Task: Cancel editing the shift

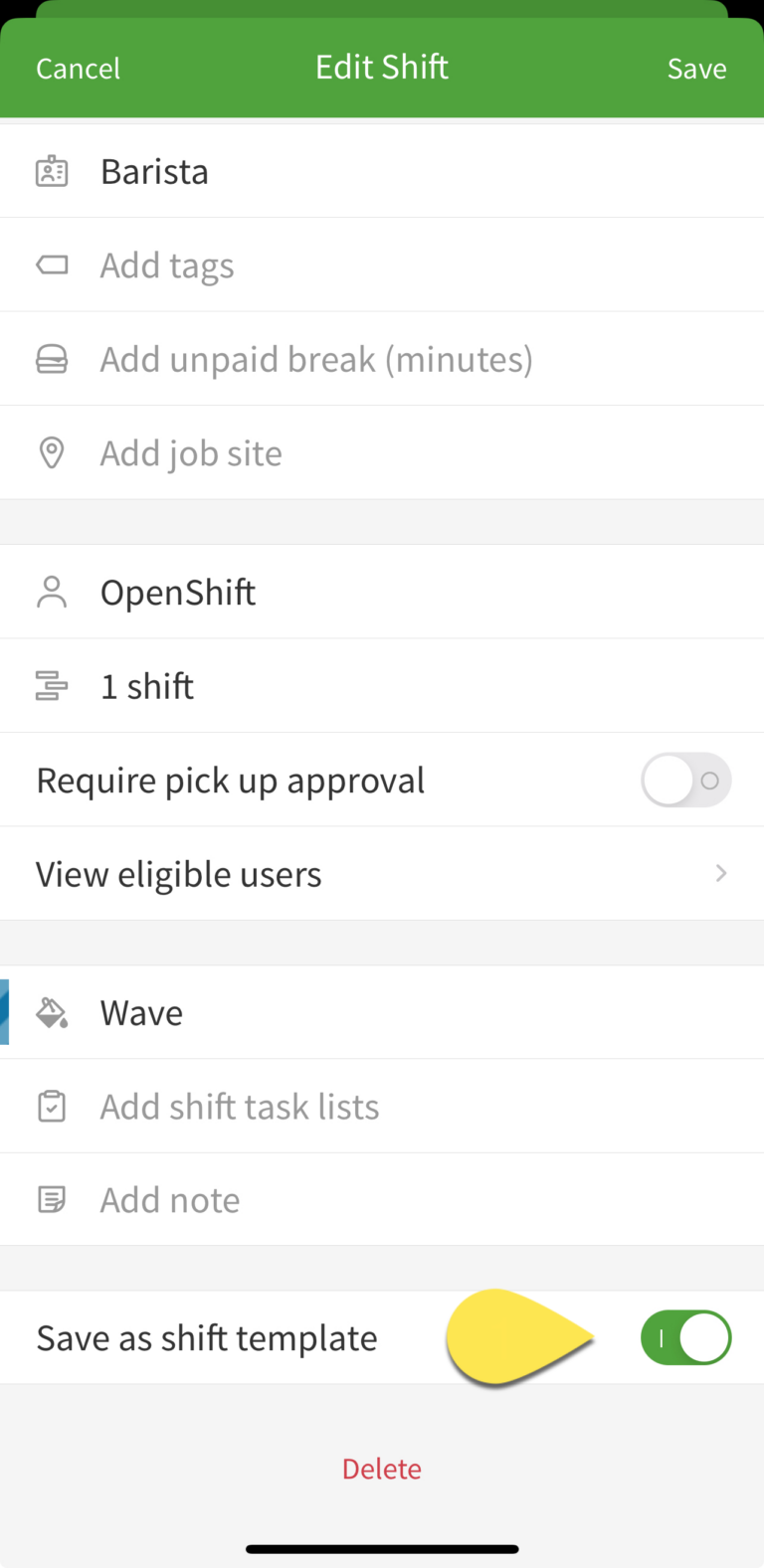Action: point(78,68)
